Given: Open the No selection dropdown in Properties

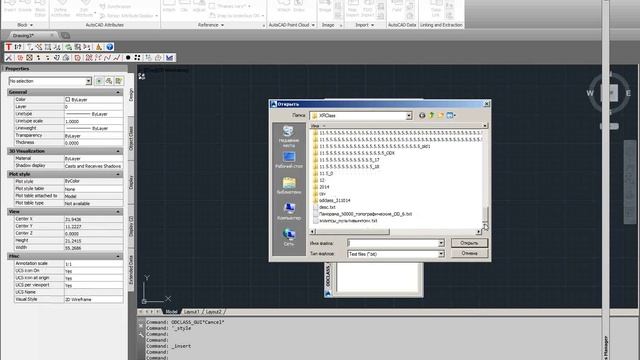Looking at the screenshot, I should 88,81.
